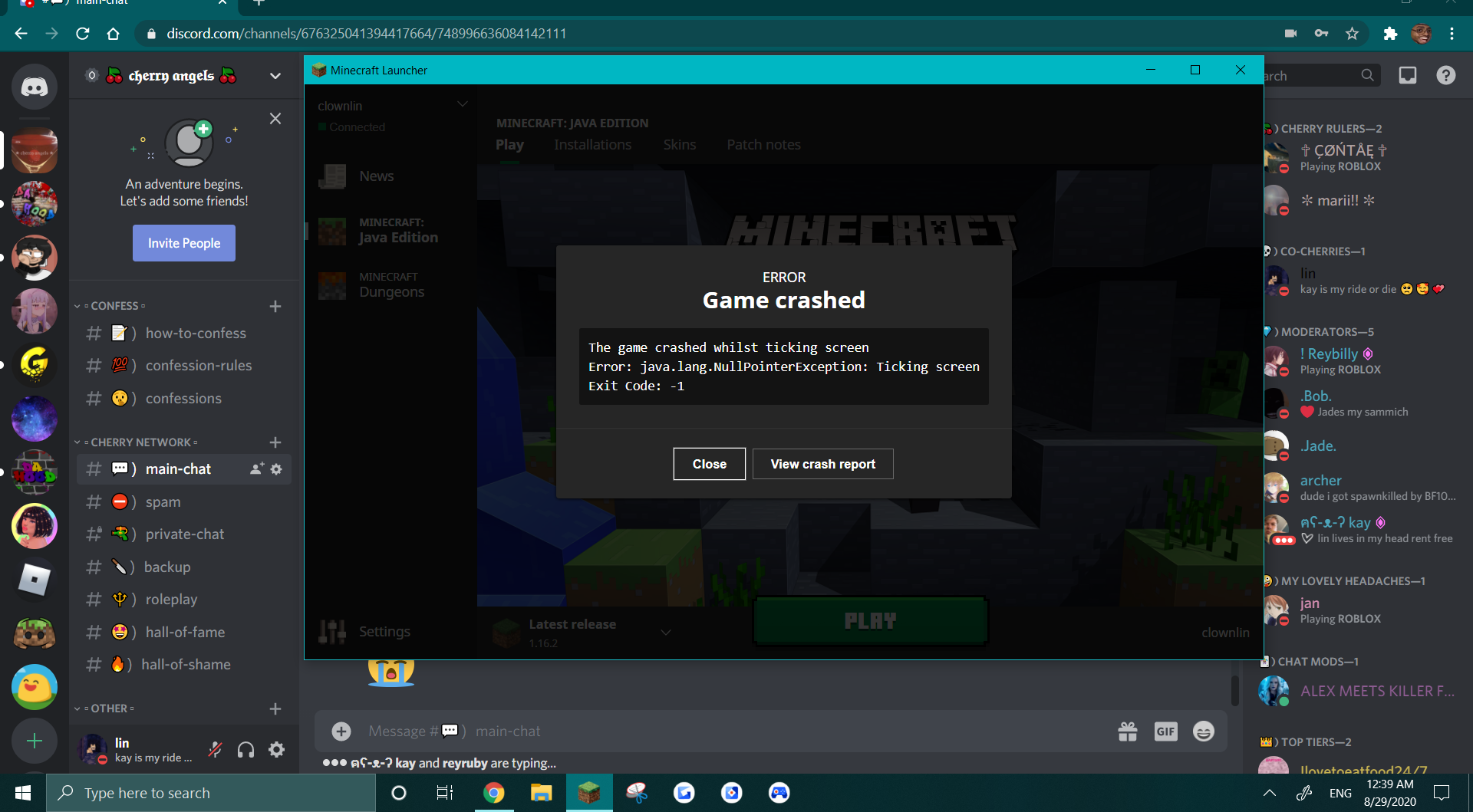Bookmark this page with the star
The width and height of the screenshot is (1473, 812).
pos(1352,34)
